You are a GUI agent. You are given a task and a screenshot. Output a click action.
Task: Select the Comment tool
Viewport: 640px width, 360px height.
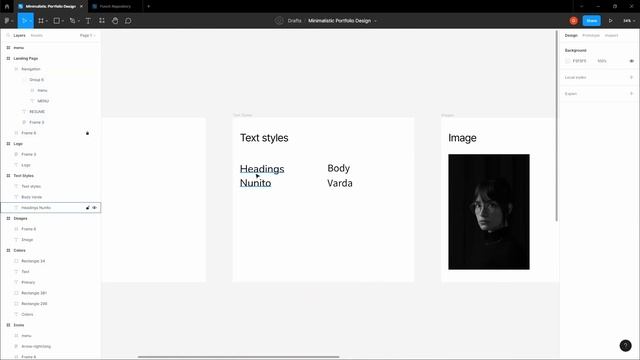[x=128, y=20]
